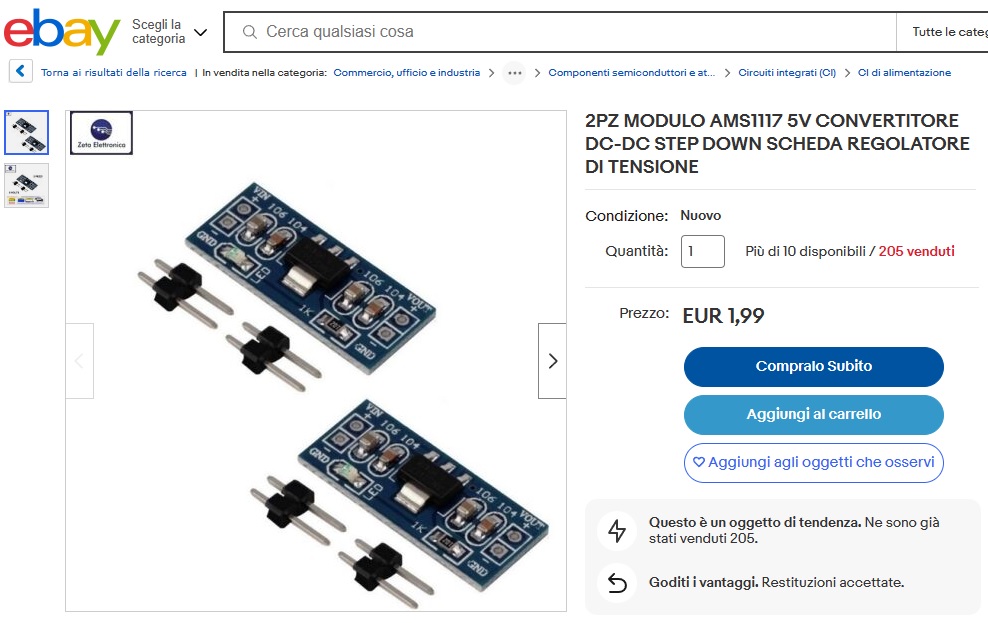Click the Quantità input field

(x=703, y=251)
